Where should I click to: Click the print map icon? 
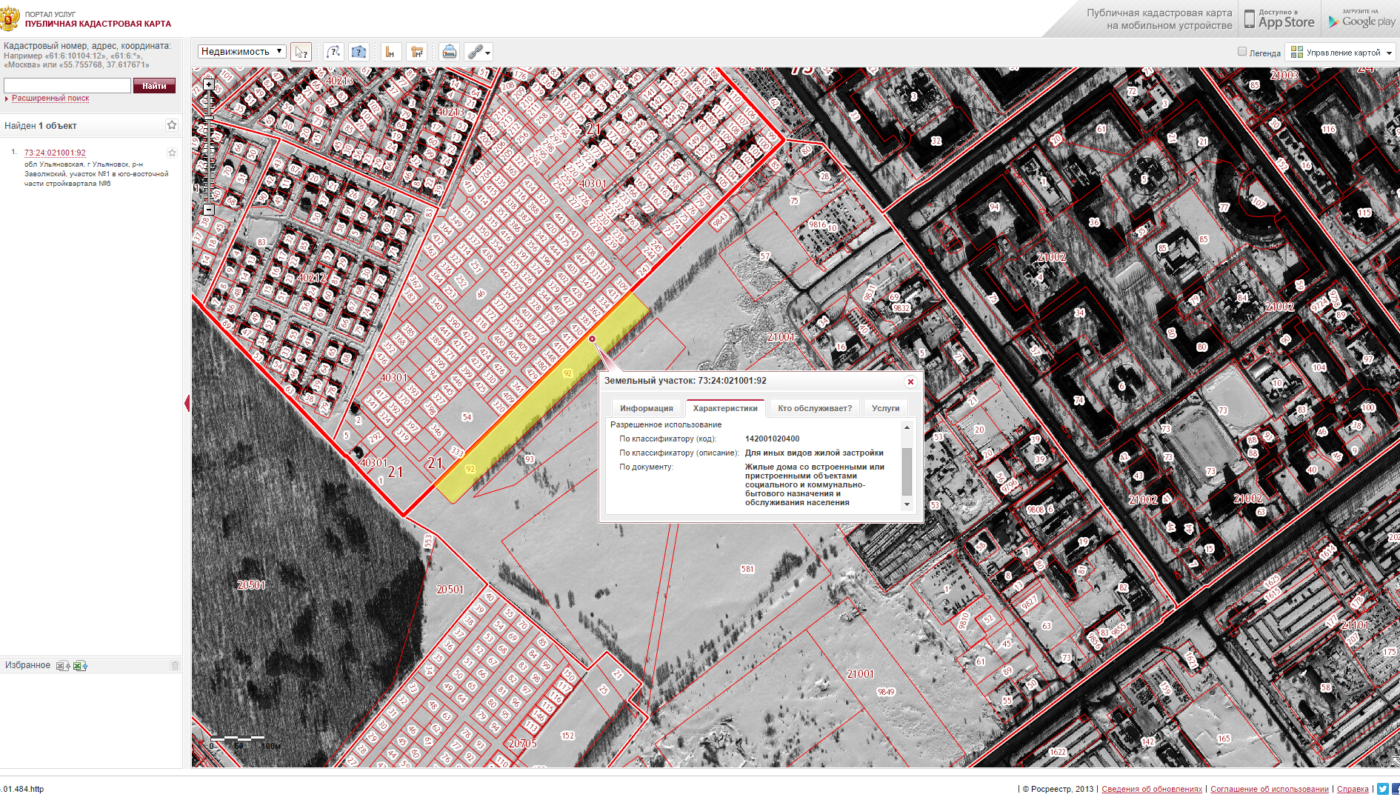[450, 52]
